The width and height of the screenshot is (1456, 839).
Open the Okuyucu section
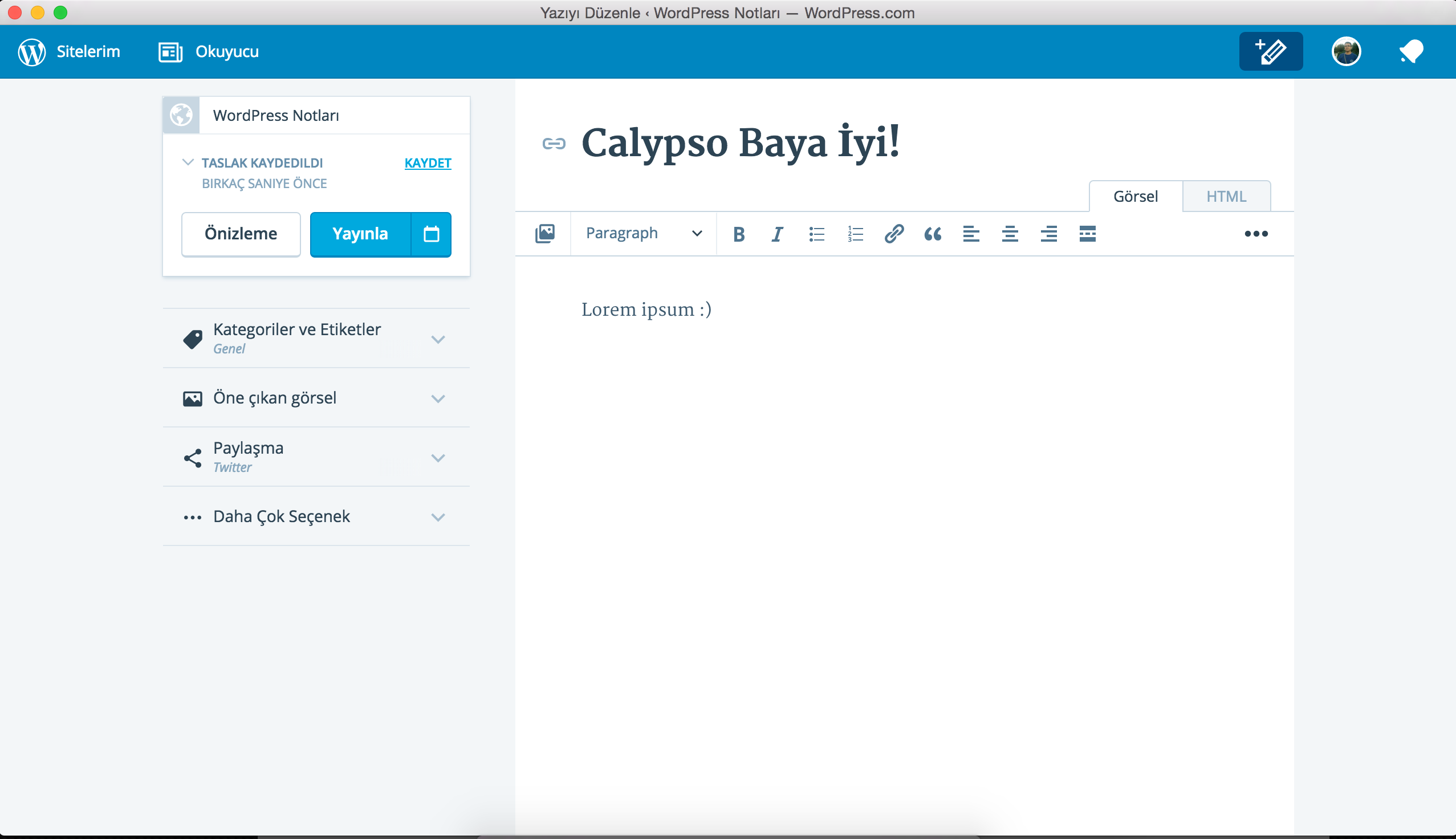[207, 51]
